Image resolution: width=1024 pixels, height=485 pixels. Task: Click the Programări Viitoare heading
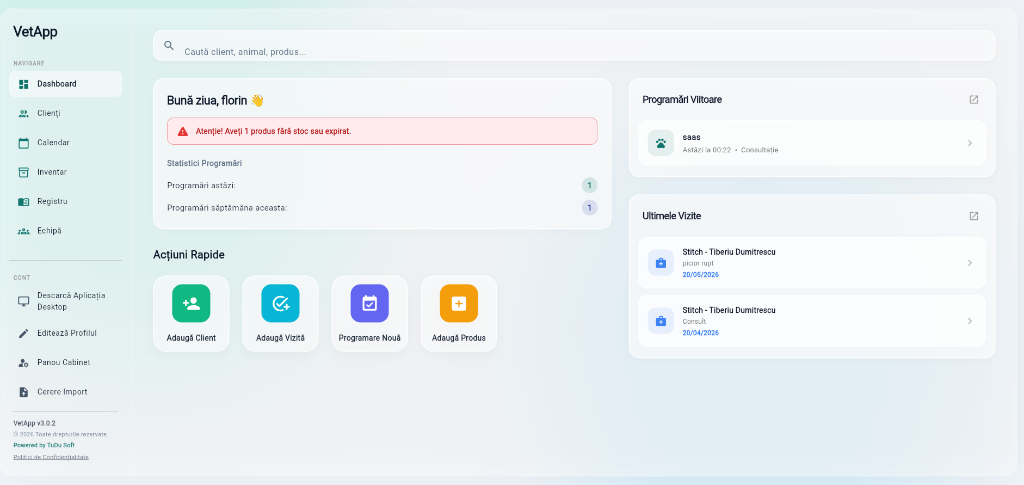tap(682, 100)
